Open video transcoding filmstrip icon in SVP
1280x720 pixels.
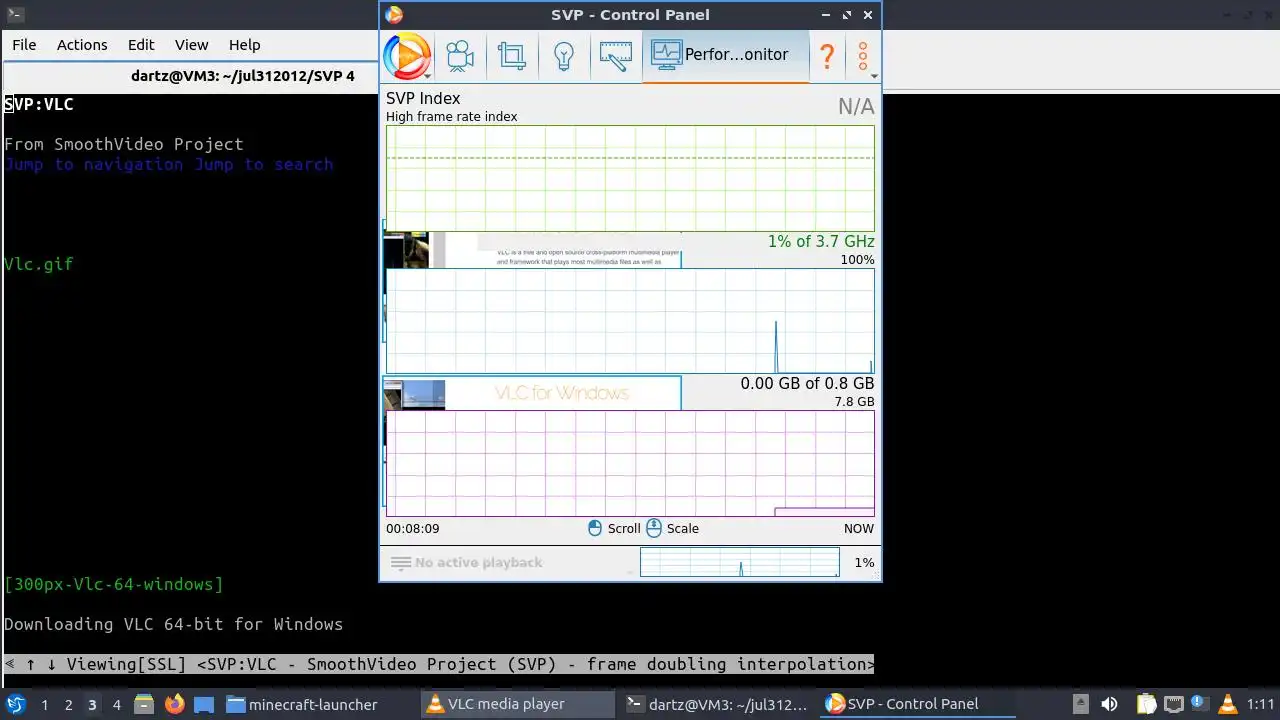pos(616,56)
